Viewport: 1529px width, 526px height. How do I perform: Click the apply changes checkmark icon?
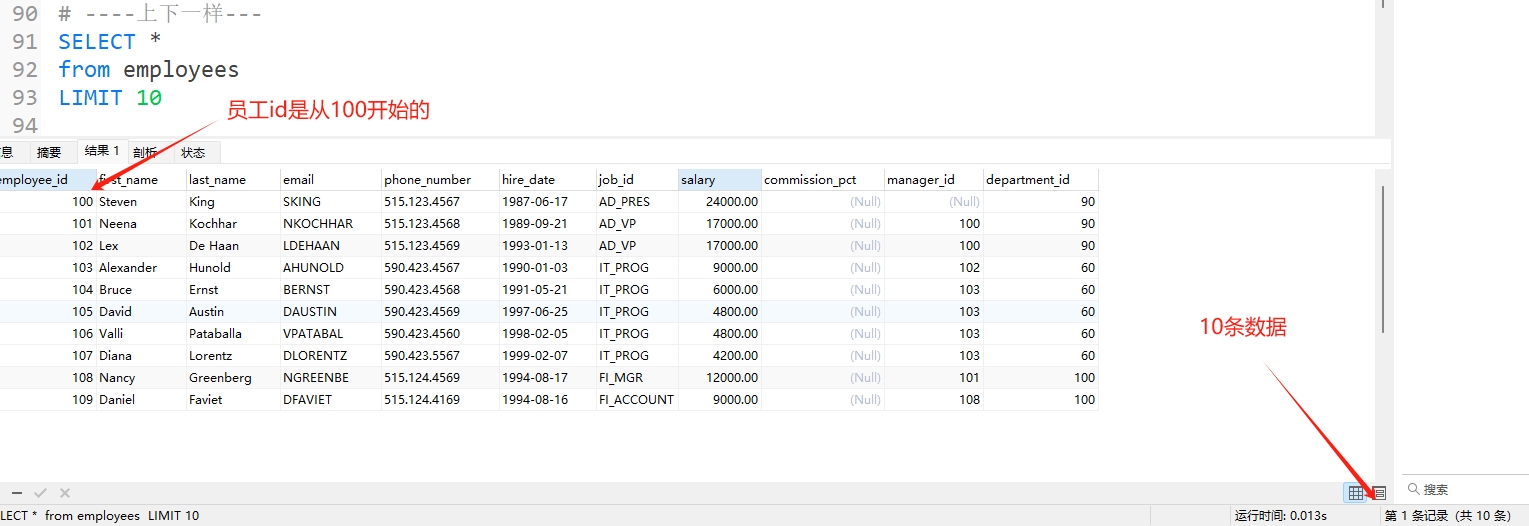(x=41, y=493)
